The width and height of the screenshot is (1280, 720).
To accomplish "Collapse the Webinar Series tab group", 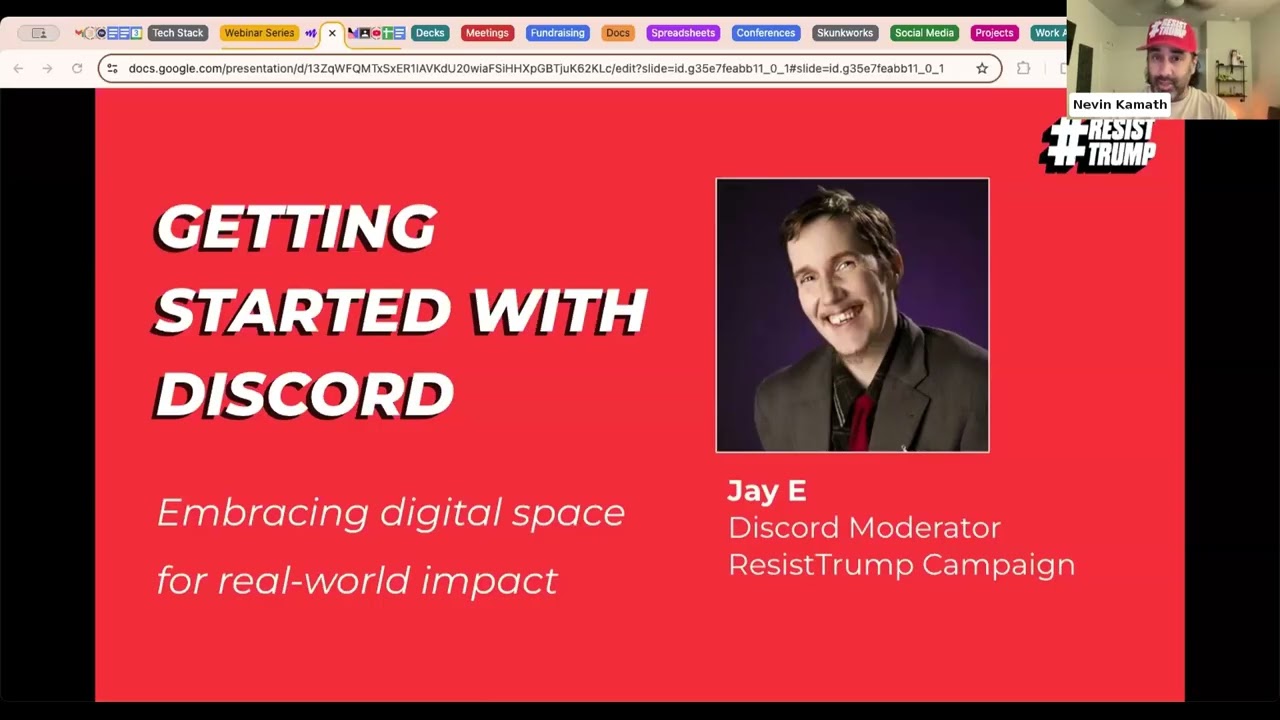I will 259,33.
